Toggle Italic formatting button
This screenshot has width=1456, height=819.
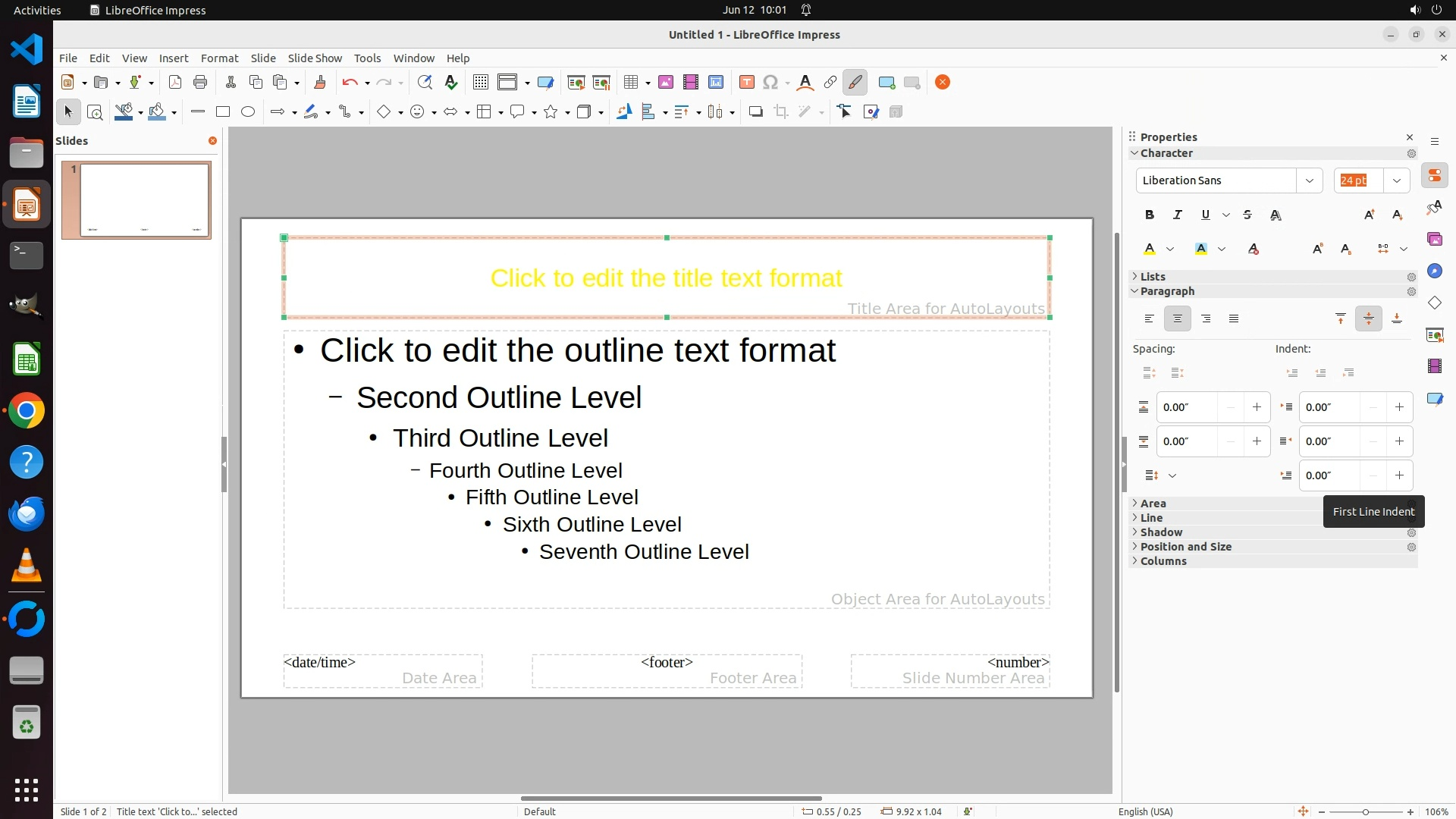pos(1177,215)
